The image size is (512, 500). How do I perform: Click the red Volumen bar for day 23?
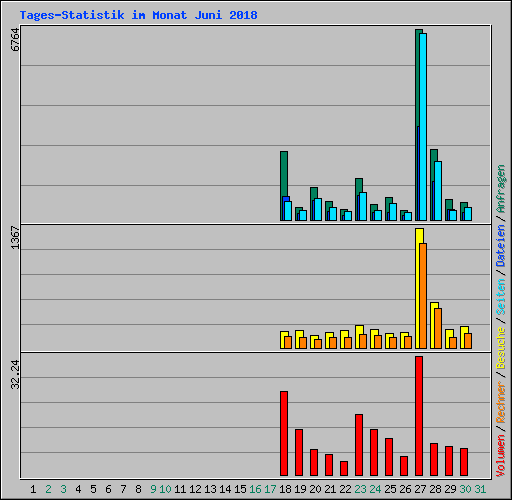(x=359, y=445)
